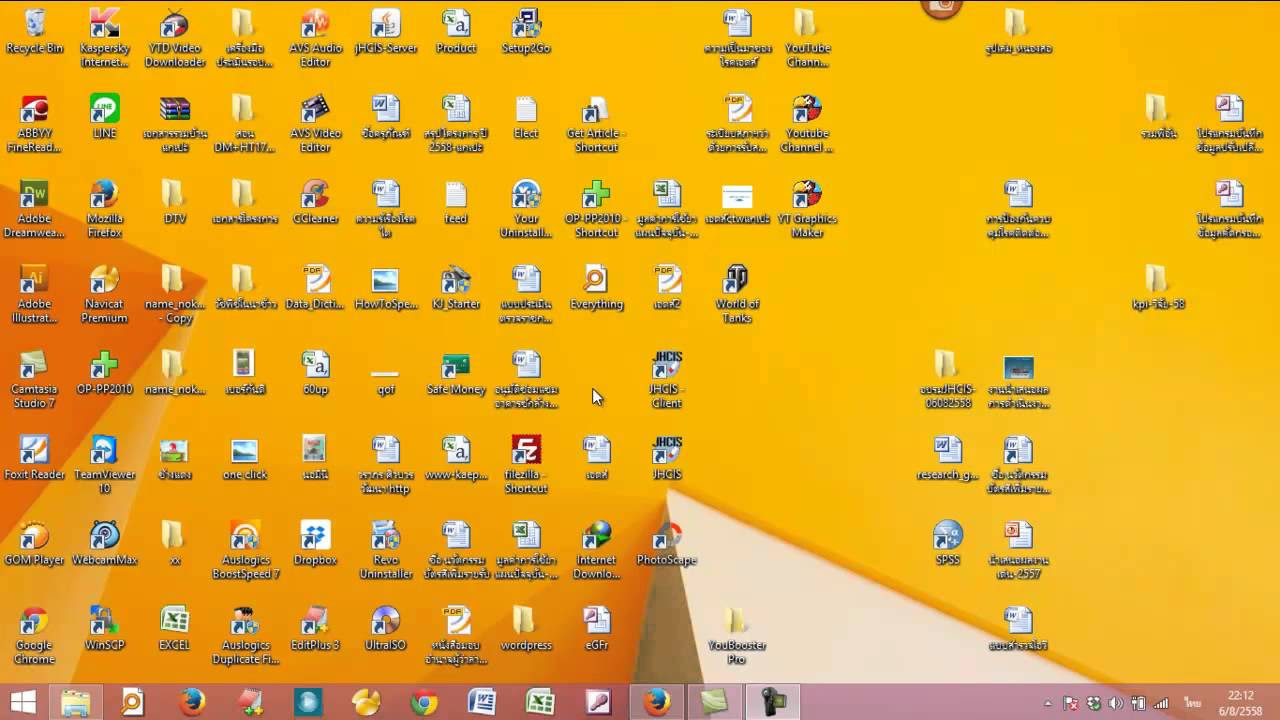Launch Adobe Dreamweaver from desktop
1280x720 pixels.
pos(34,209)
